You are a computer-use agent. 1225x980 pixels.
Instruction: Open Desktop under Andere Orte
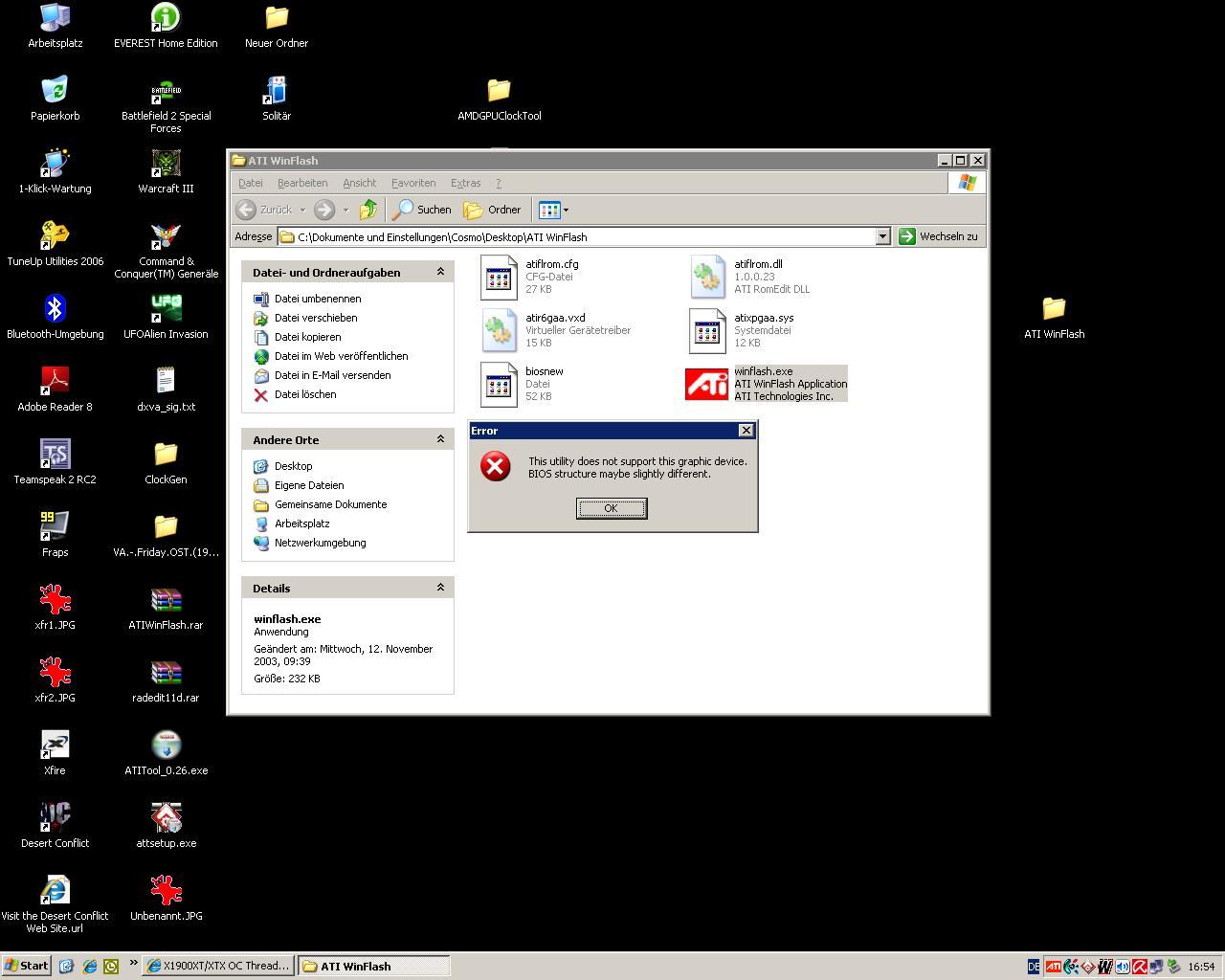pyautogui.click(x=293, y=466)
